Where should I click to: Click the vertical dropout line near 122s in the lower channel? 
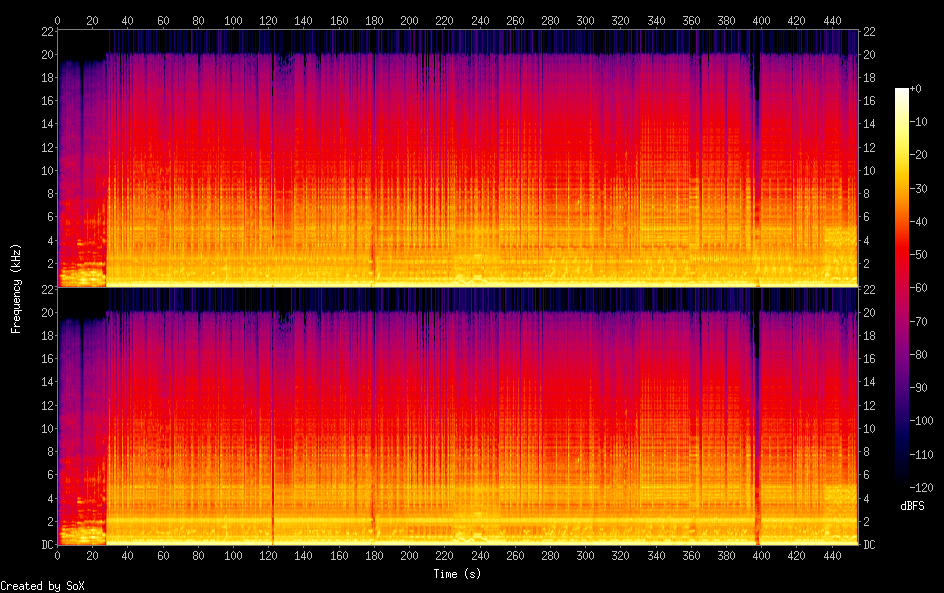pos(272,420)
